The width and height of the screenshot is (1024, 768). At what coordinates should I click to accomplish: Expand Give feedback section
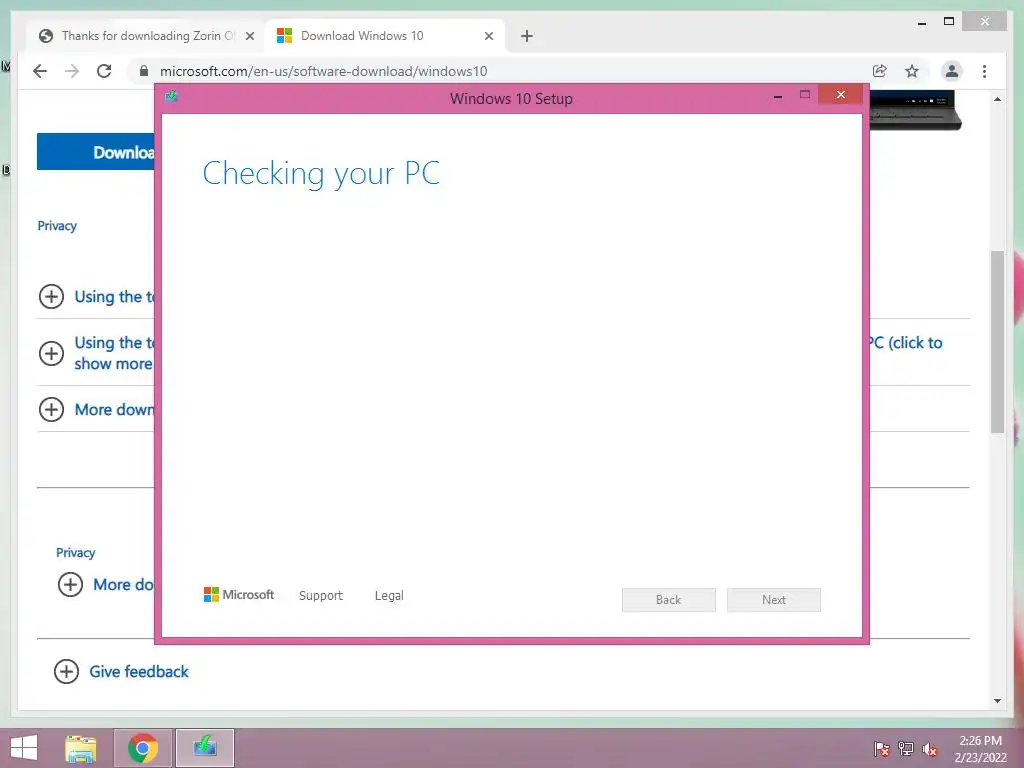point(66,671)
